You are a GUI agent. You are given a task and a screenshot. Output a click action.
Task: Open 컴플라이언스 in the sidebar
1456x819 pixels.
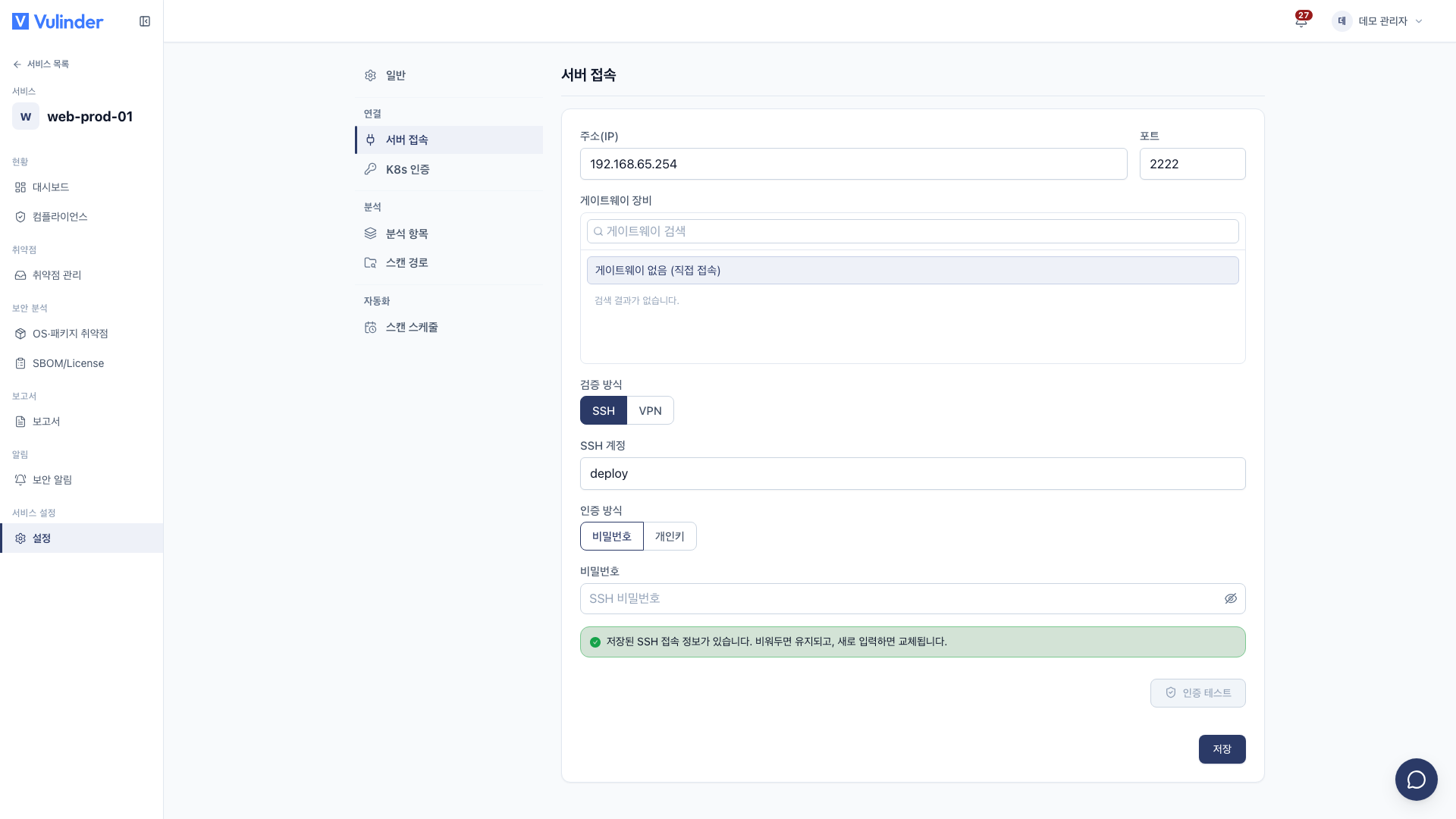(x=81, y=217)
